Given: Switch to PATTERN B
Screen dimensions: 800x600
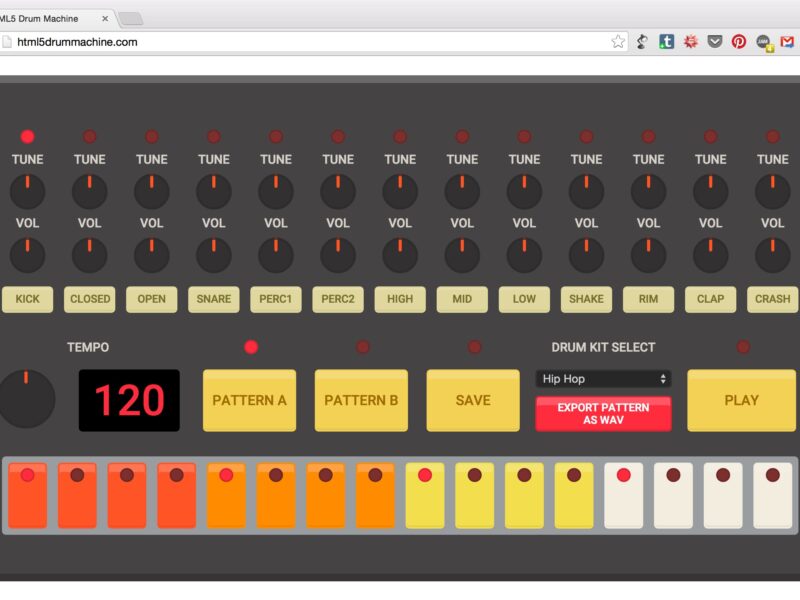Looking at the screenshot, I should pyautogui.click(x=361, y=400).
